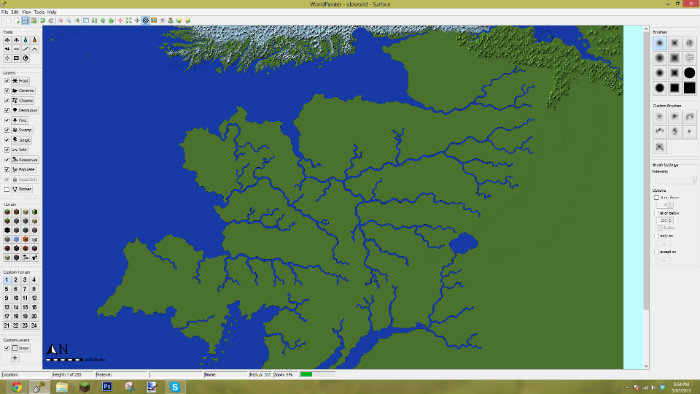This screenshot has width=700, height=394.
Task: Select the Flood with water tool
Action: tap(25, 40)
